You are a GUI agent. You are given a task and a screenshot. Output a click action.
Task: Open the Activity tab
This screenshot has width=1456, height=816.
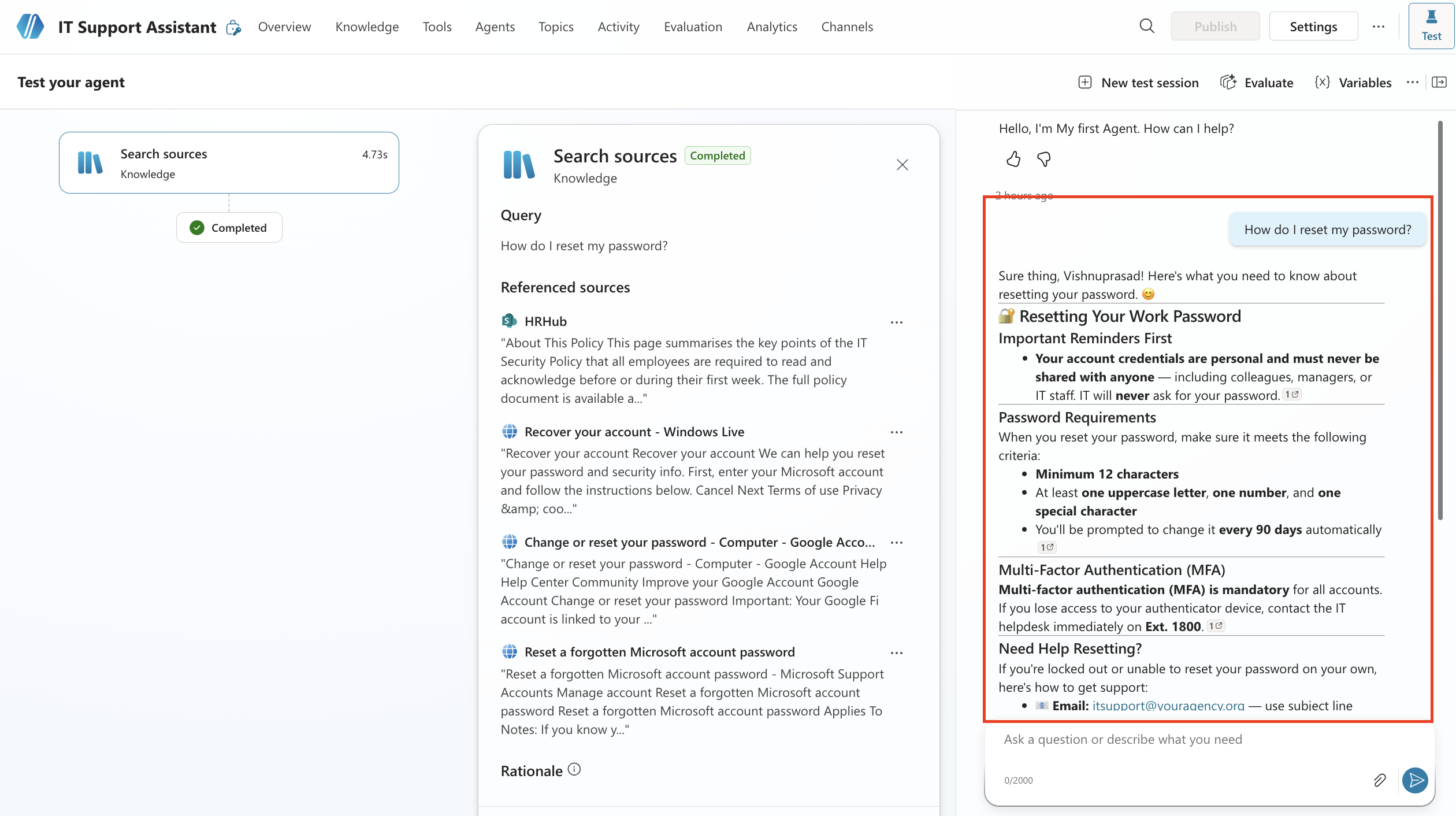point(619,27)
